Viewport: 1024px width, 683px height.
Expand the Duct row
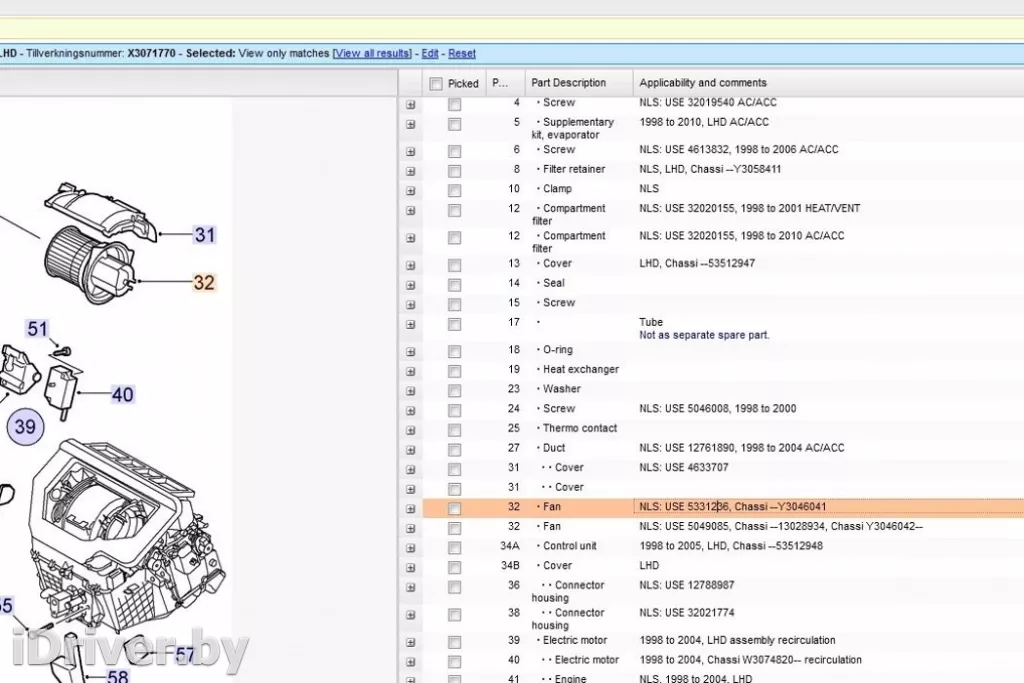(410, 449)
